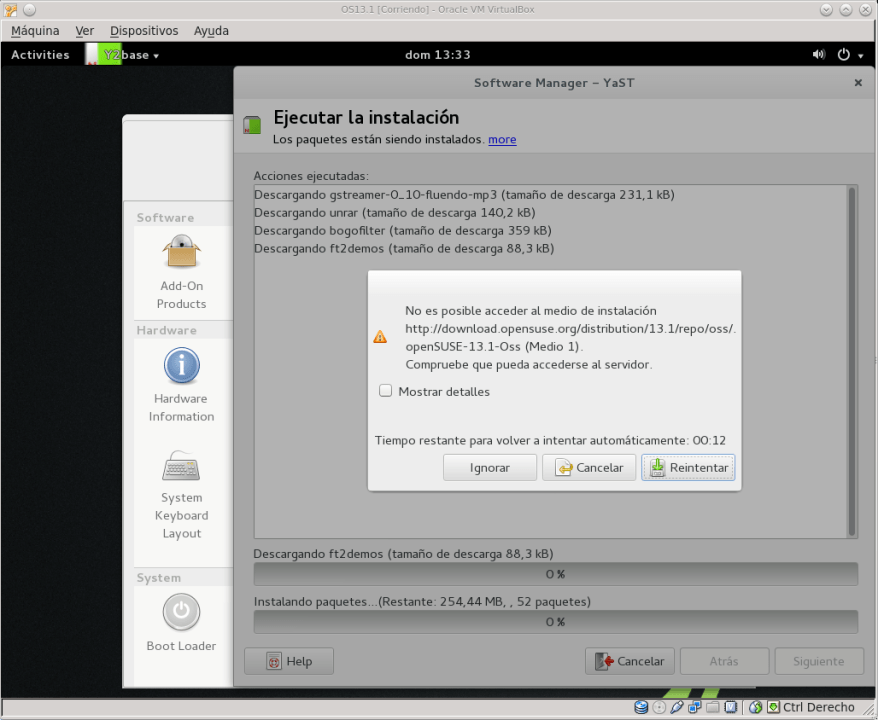The image size is (878, 720).
Task: Click the hard disk icon in the status bar
Action: point(640,706)
